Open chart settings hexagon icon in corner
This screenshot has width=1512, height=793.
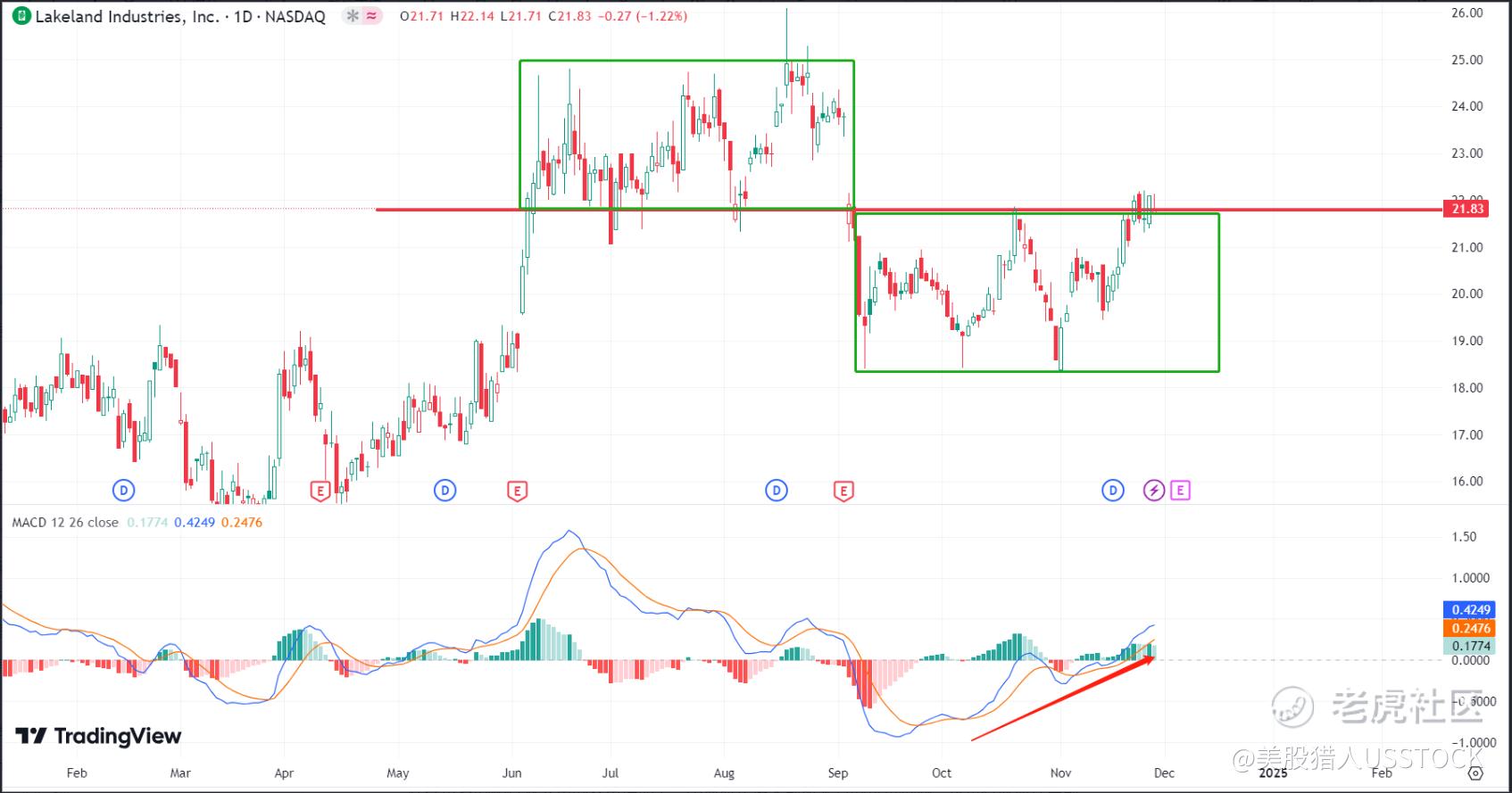click(x=1474, y=773)
